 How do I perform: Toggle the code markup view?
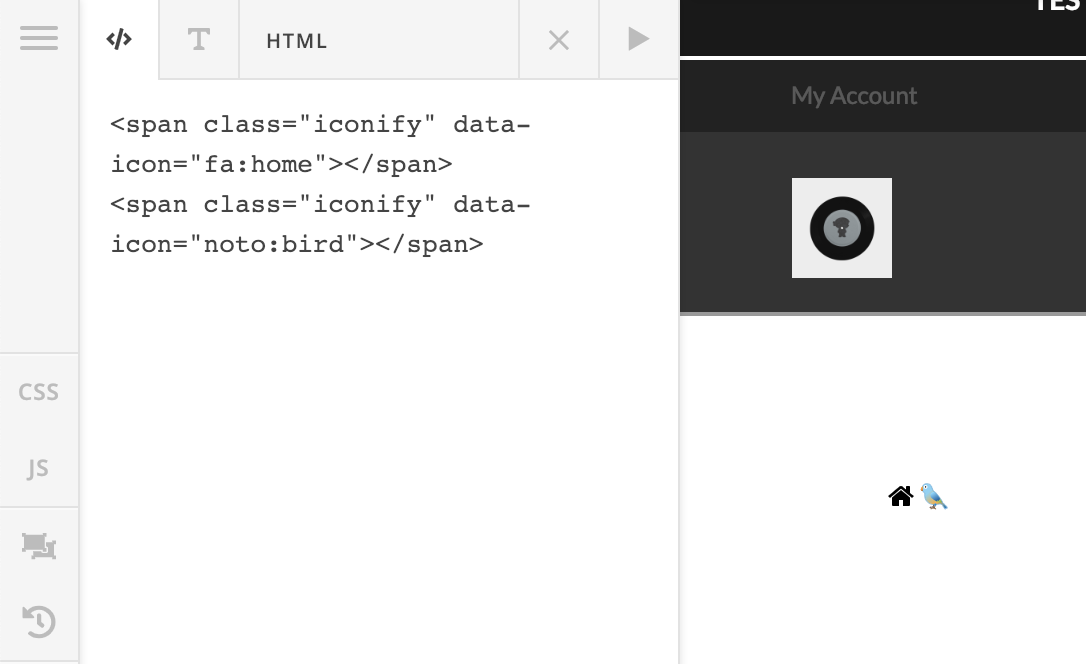(119, 39)
